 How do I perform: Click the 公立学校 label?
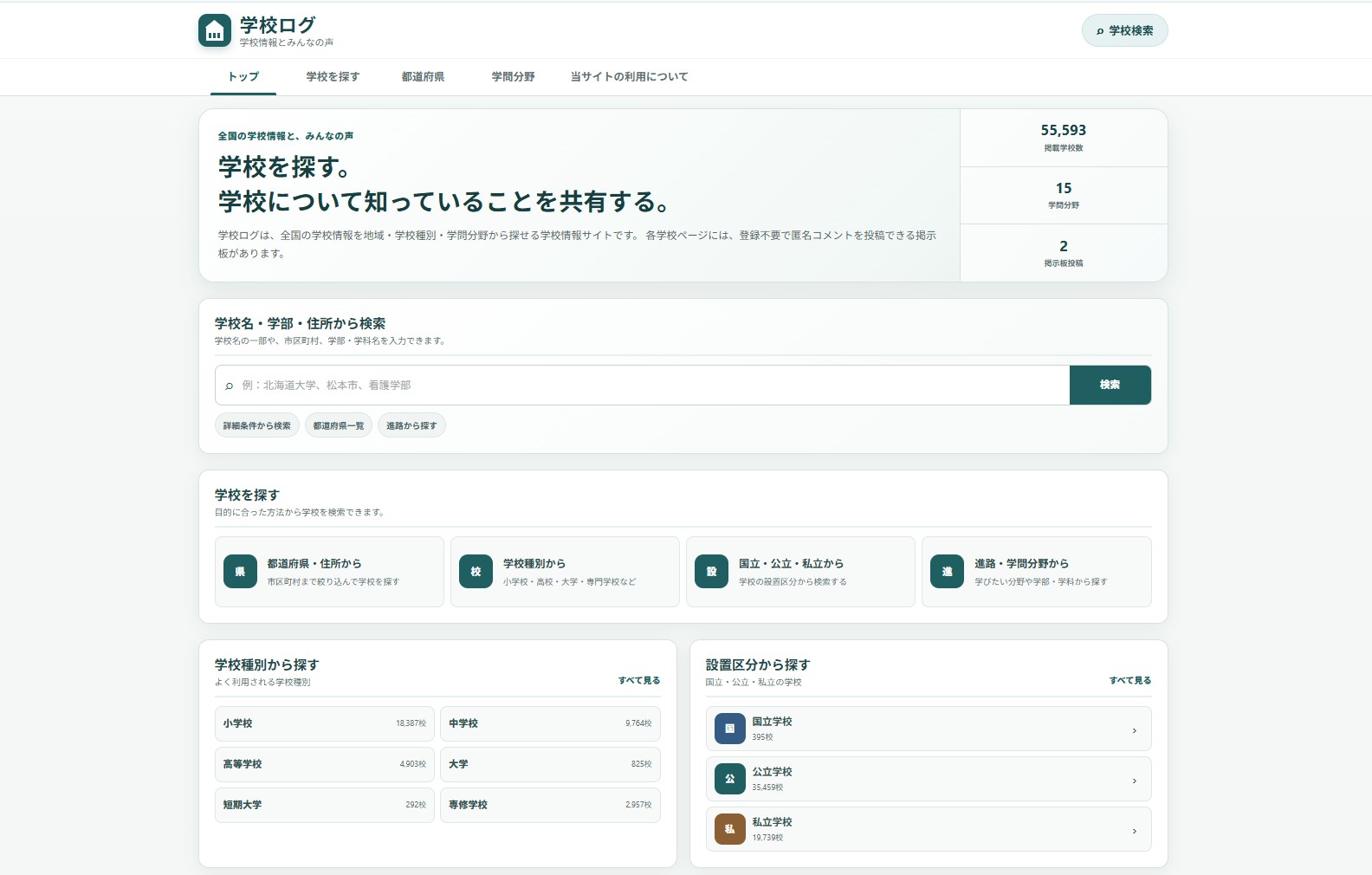772,772
